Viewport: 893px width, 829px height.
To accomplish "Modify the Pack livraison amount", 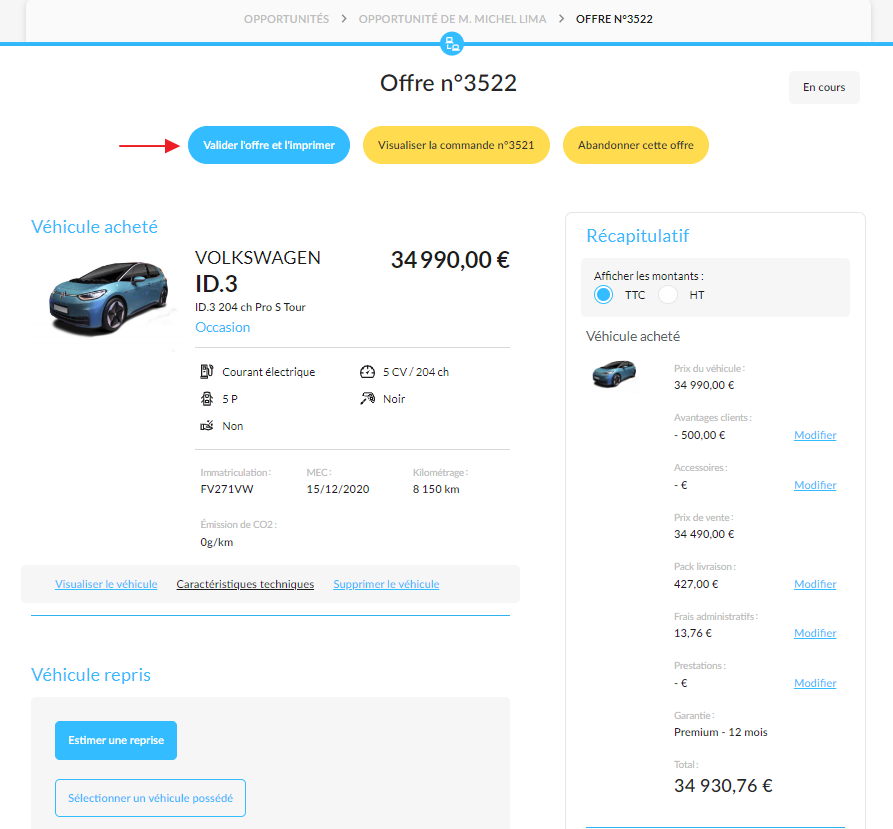I will 815,584.
